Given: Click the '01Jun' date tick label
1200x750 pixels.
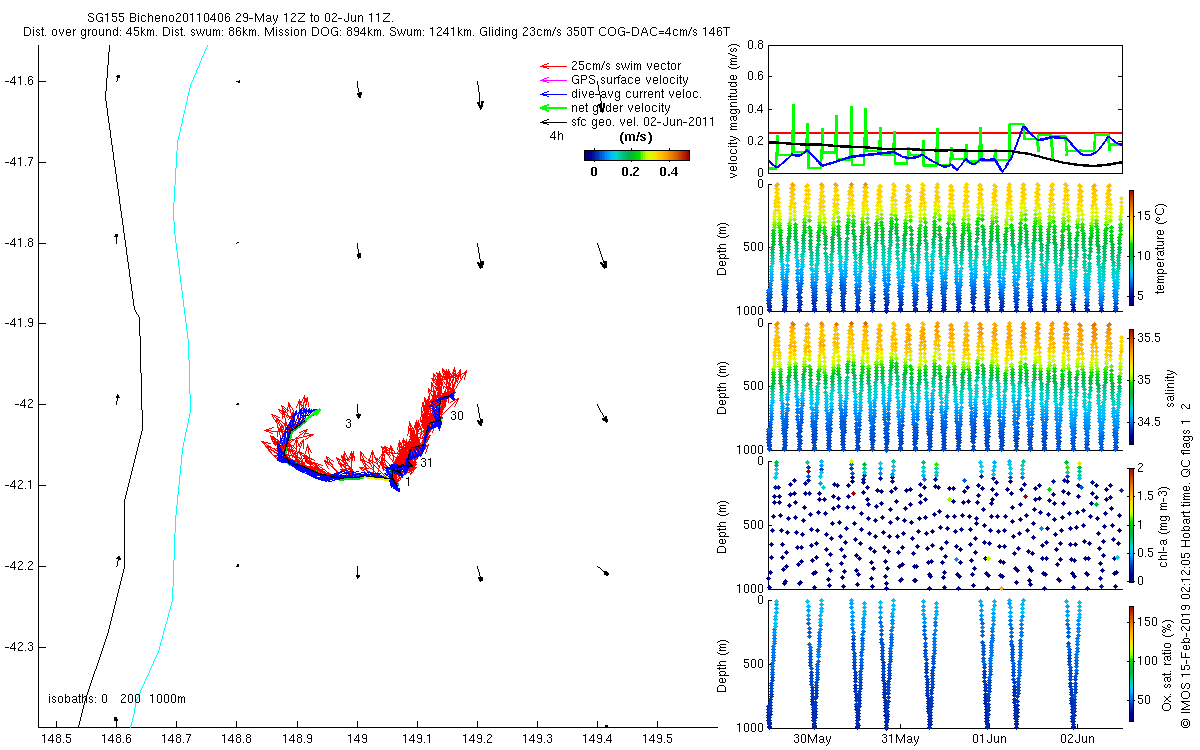Looking at the screenshot, I should pyautogui.click(x=988, y=739).
